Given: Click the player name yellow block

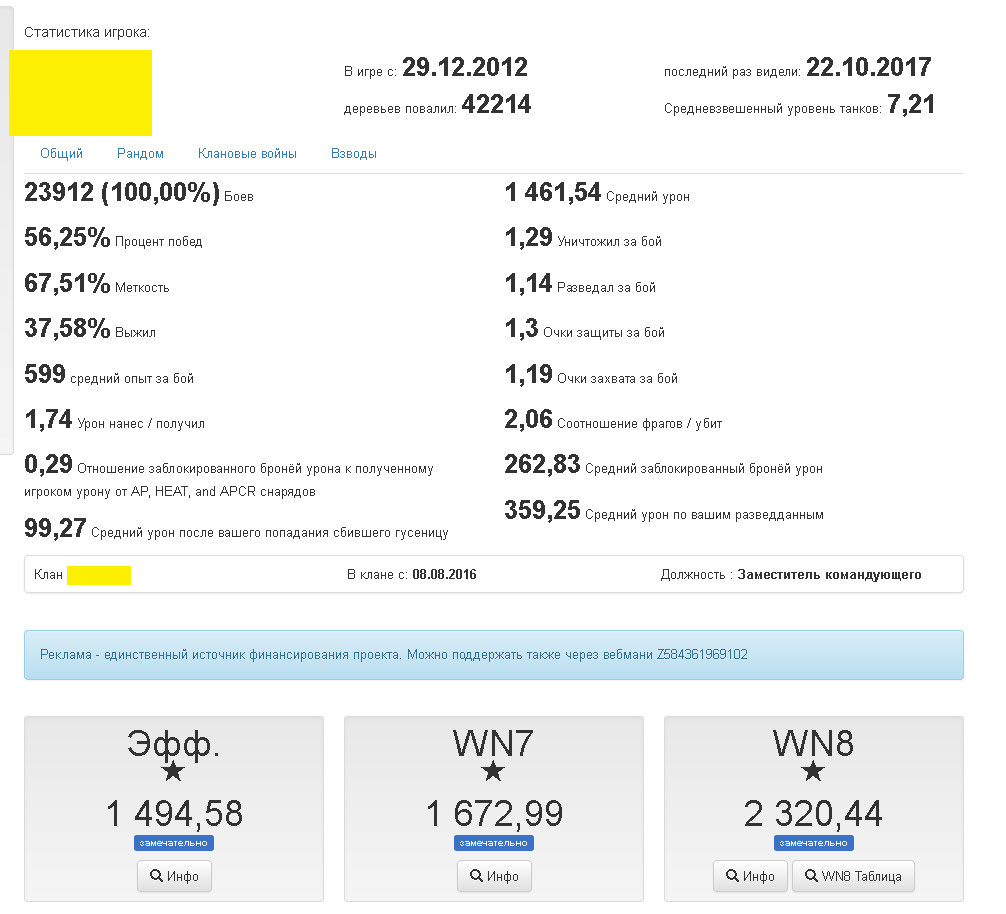Looking at the screenshot, I should 80,93.
